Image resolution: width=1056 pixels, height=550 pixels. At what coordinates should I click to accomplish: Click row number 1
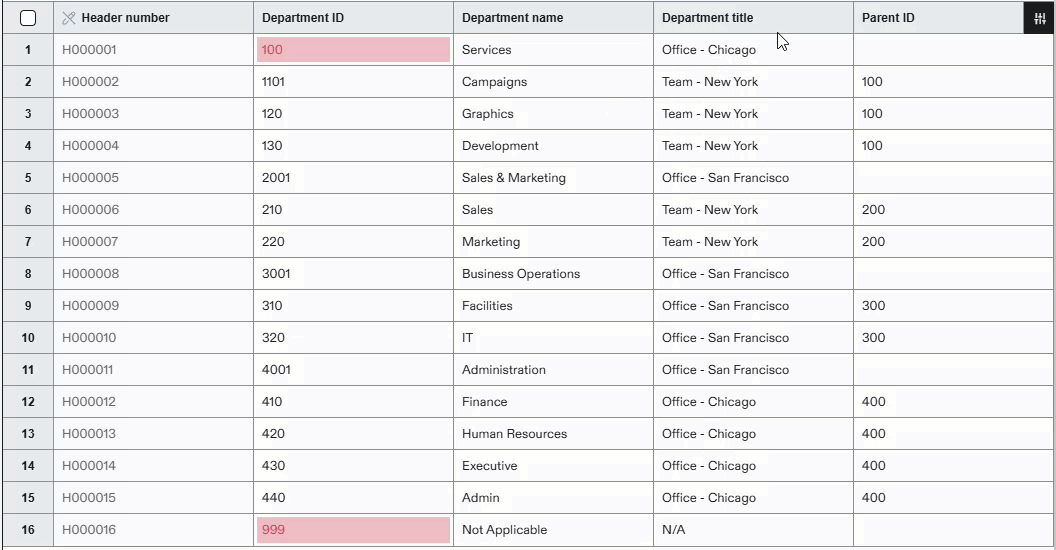[28, 50]
